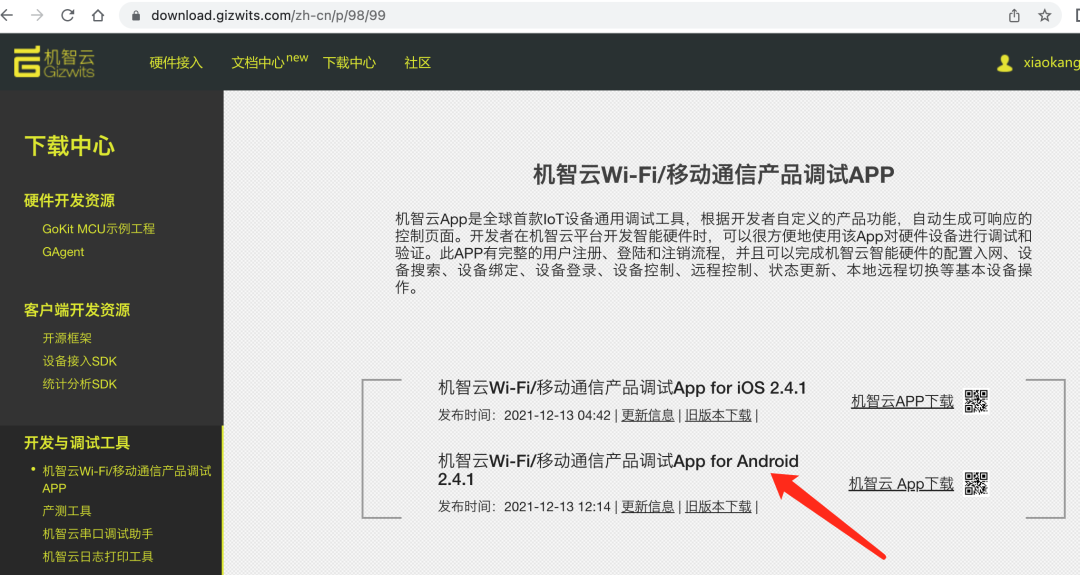Viewport: 1080px width, 575px height.
Task: Click 更新信息 for the Android app
Action: [x=647, y=507]
